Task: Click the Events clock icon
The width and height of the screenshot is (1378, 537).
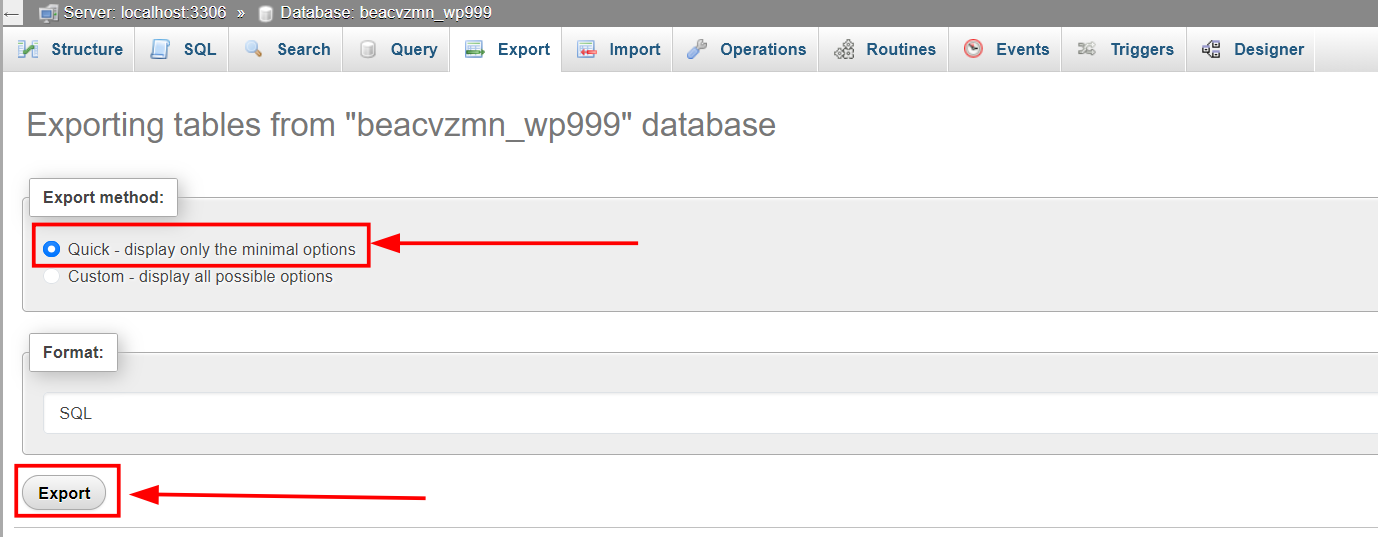Action: (973, 49)
